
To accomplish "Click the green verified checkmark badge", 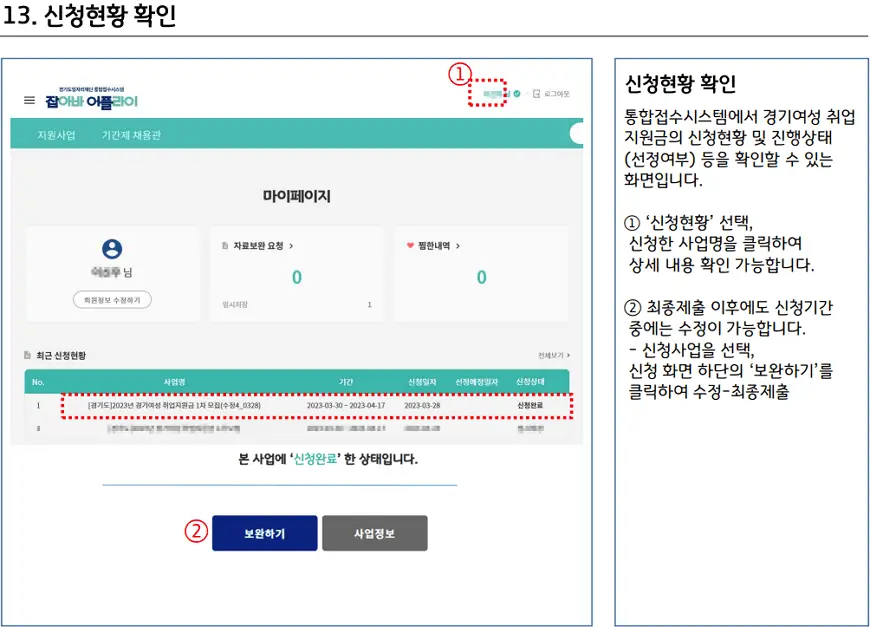I will (x=517, y=93).
